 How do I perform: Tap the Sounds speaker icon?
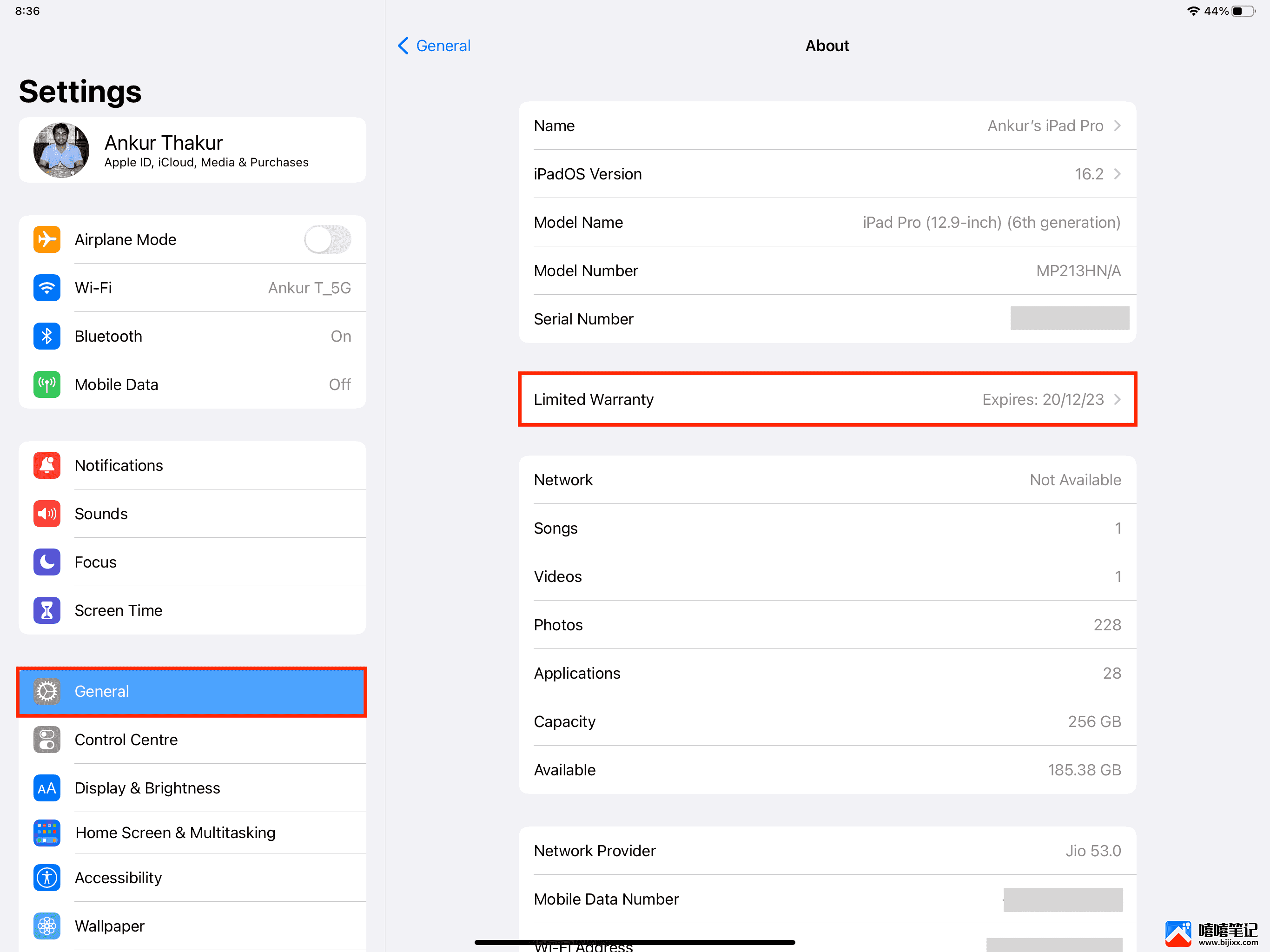[46, 514]
